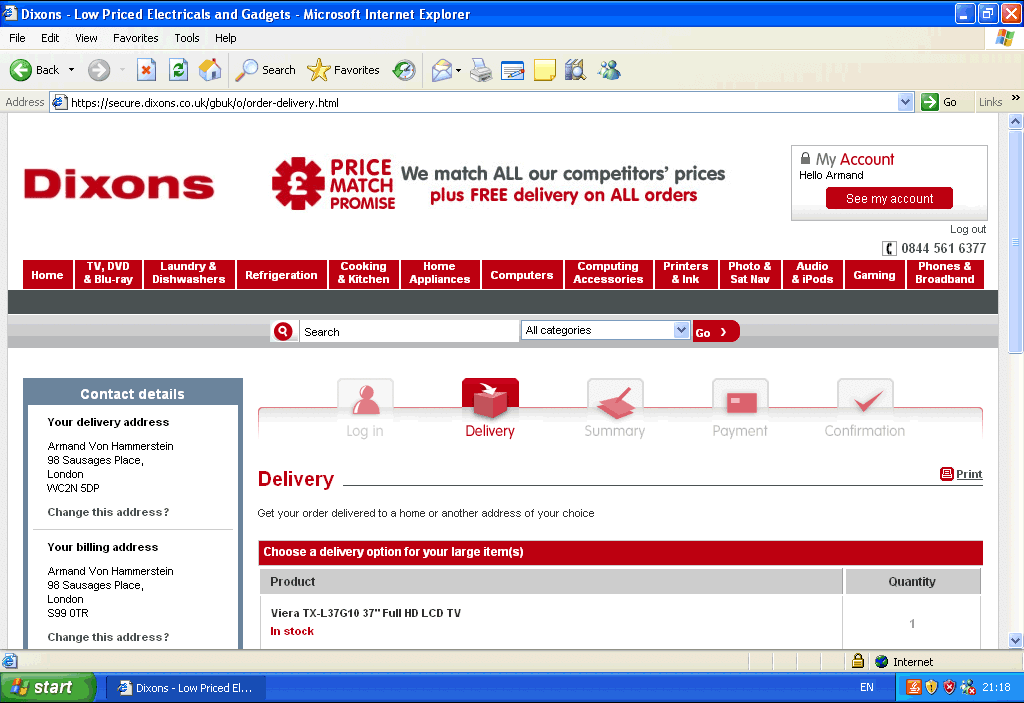The height and width of the screenshot is (703, 1024).
Task: Refresh the page using the Refresh icon
Action: coord(178,70)
